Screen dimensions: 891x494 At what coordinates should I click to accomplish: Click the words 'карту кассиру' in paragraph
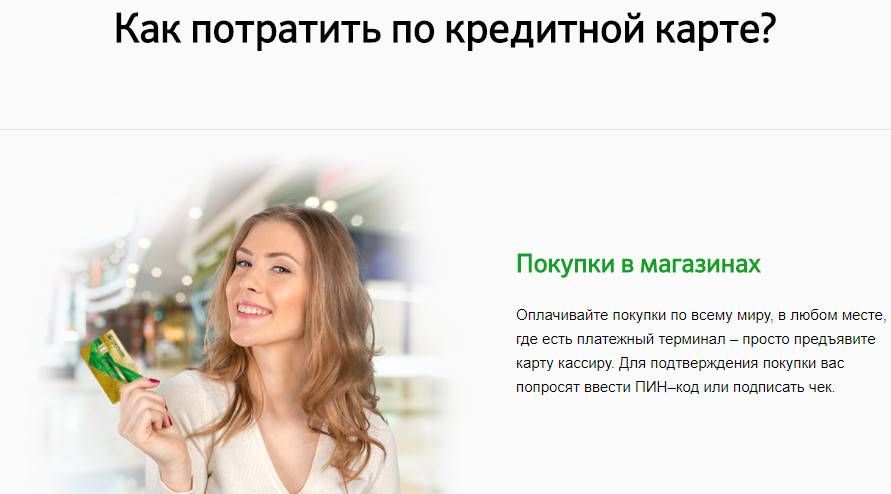tap(565, 363)
